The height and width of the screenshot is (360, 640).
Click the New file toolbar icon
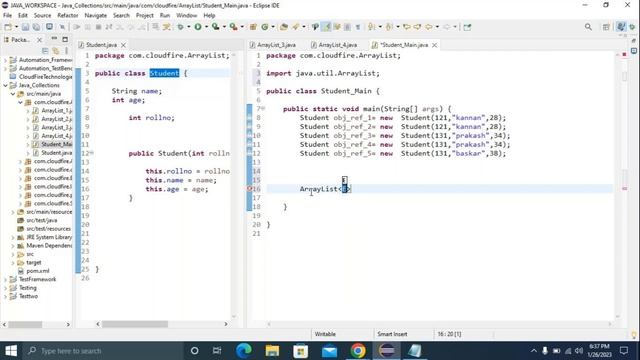8,27
